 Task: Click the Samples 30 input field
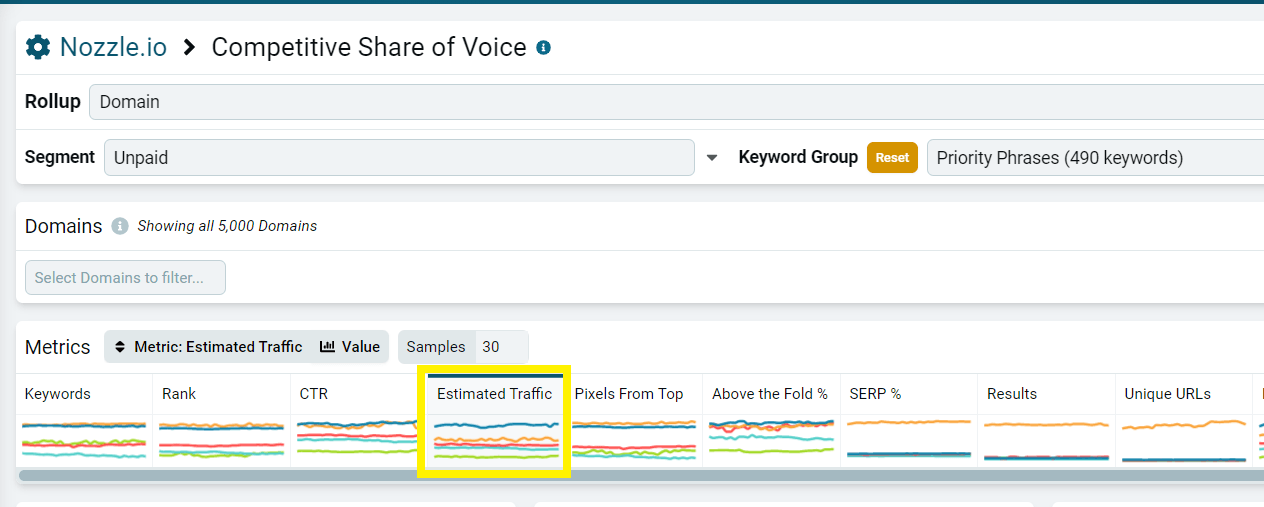(x=501, y=347)
